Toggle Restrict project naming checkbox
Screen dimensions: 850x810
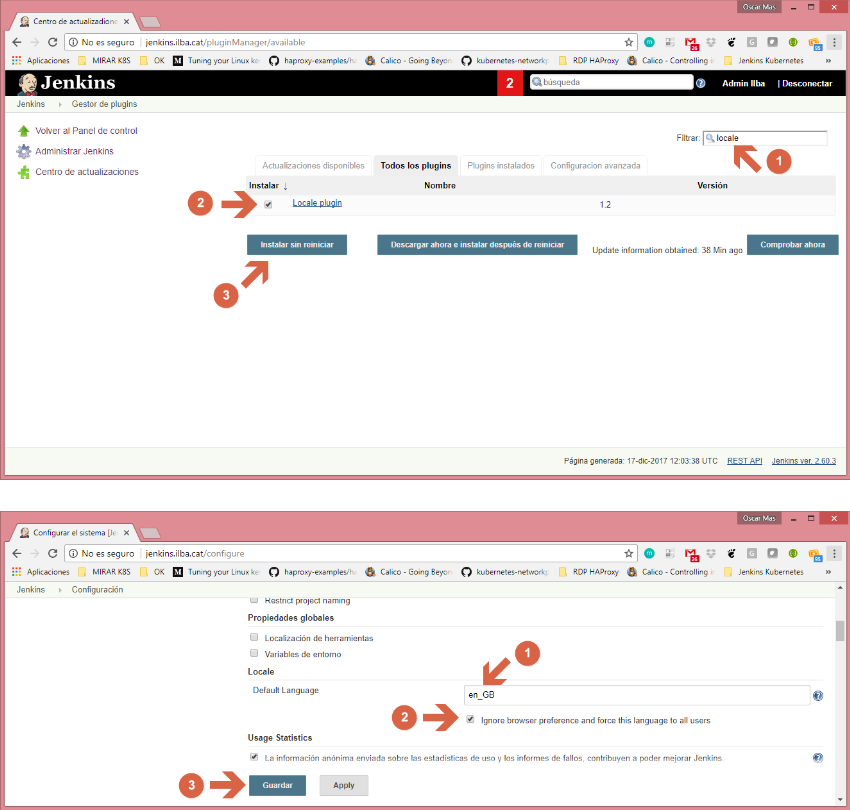click(254, 600)
